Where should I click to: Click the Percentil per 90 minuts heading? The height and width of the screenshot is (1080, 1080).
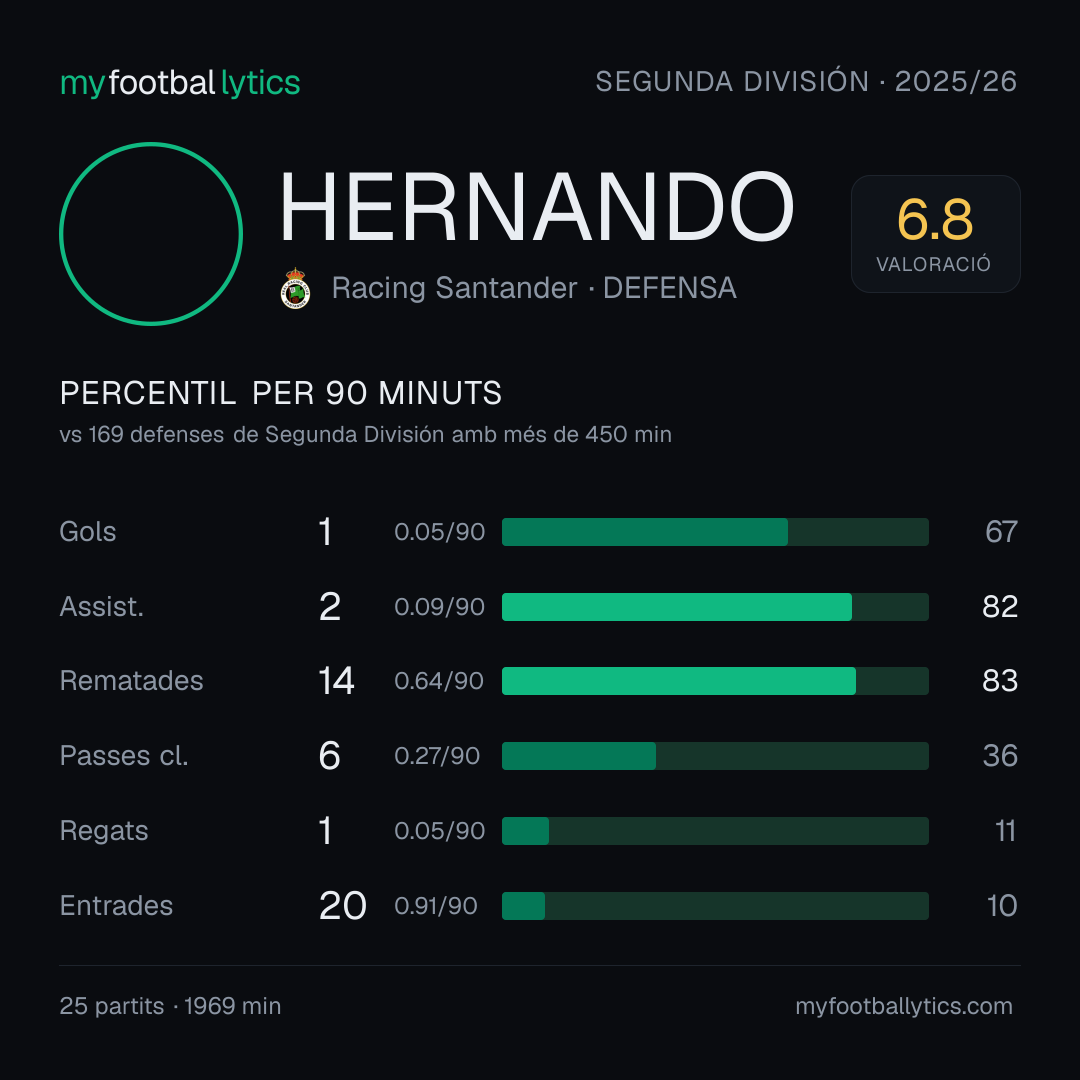[280, 393]
